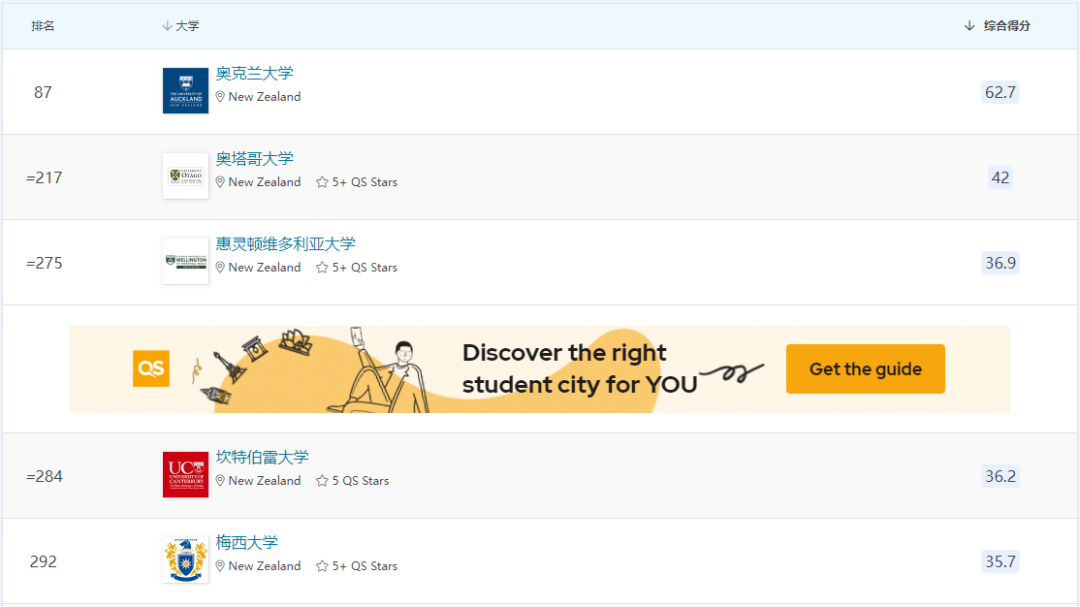Click the location pin icon for 奥塔哥大学
Image resolution: width=1080 pixels, height=607 pixels.
220,183
